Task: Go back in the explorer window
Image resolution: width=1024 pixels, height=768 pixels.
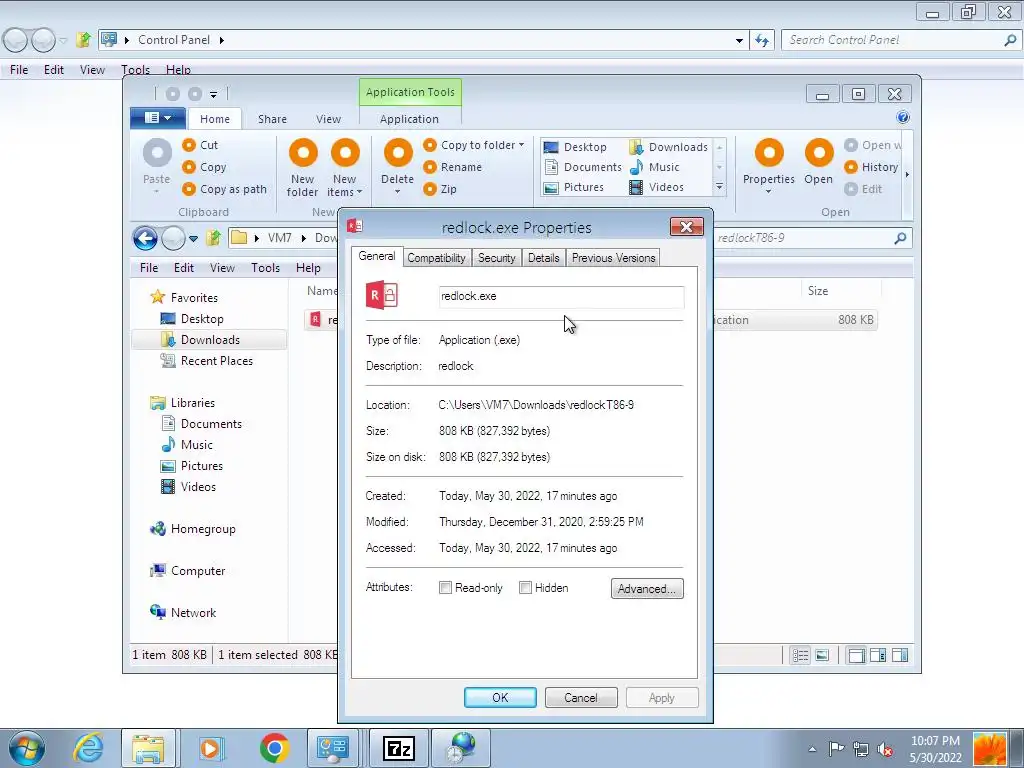Action: click(145, 238)
